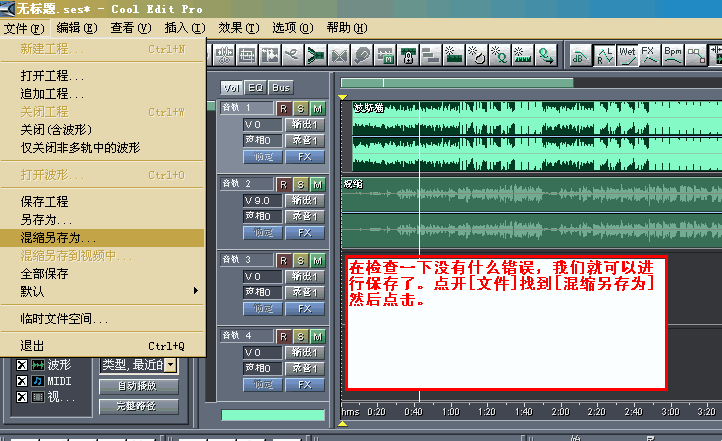Click the mute block 'M' toolbar icon
Viewport: 722px width, 441px height.
pyautogui.click(x=385, y=56)
